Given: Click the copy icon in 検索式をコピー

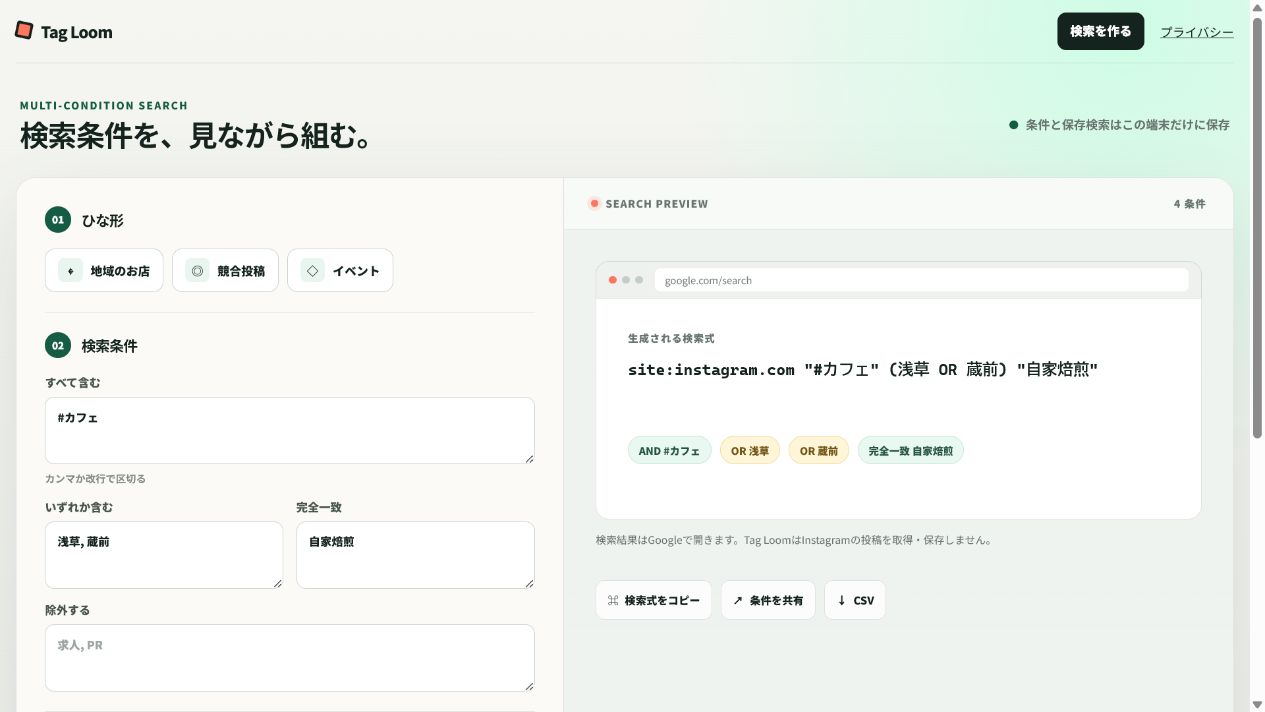Looking at the screenshot, I should [613, 600].
